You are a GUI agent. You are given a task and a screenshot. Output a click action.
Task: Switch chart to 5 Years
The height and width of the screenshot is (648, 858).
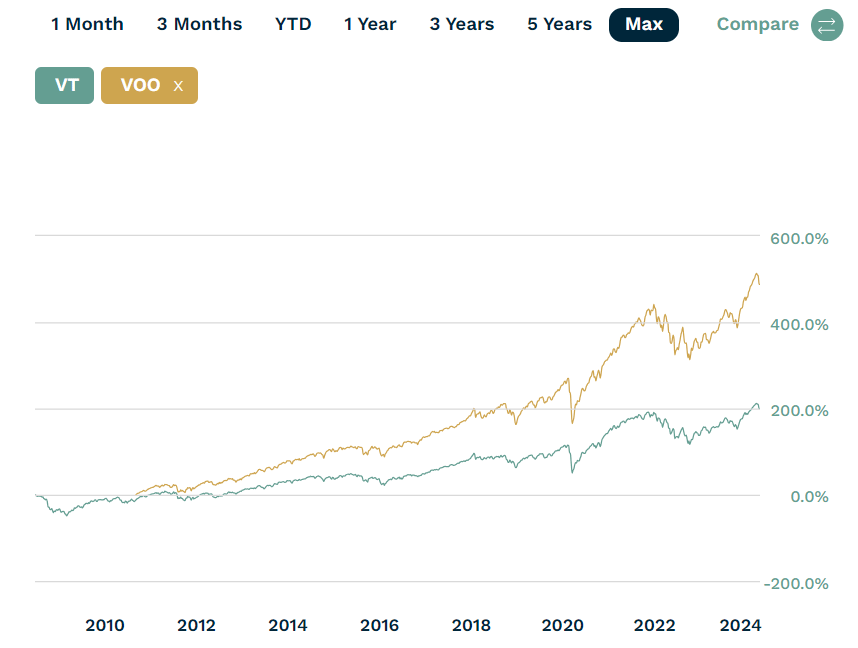click(x=559, y=24)
